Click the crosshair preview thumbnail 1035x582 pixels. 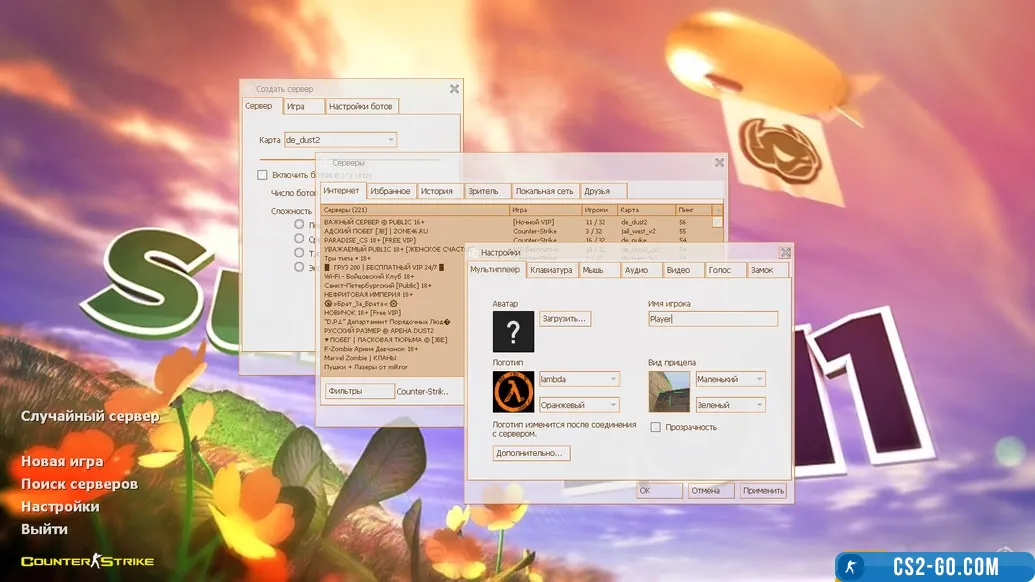pyautogui.click(x=669, y=391)
